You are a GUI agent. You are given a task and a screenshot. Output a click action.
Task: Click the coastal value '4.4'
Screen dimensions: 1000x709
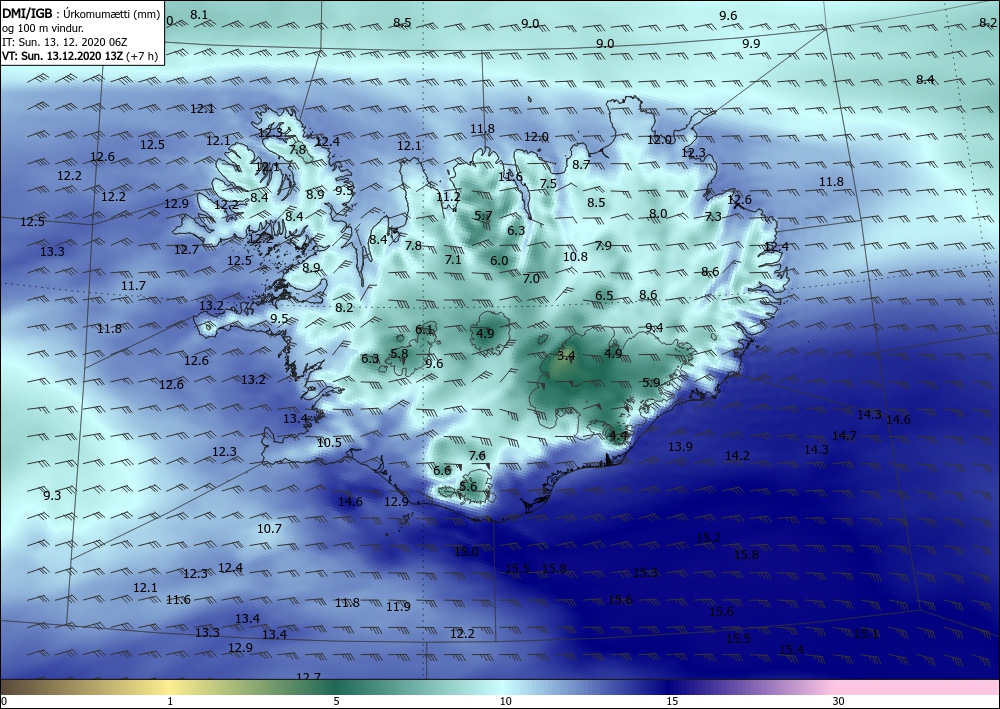[618, 436]
